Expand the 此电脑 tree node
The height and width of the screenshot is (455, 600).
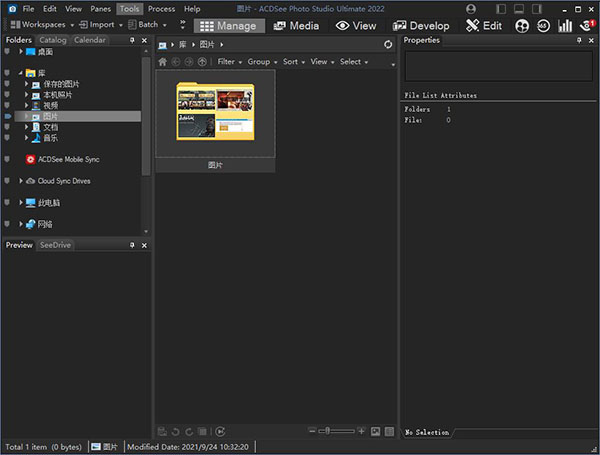tap(20, 202)
